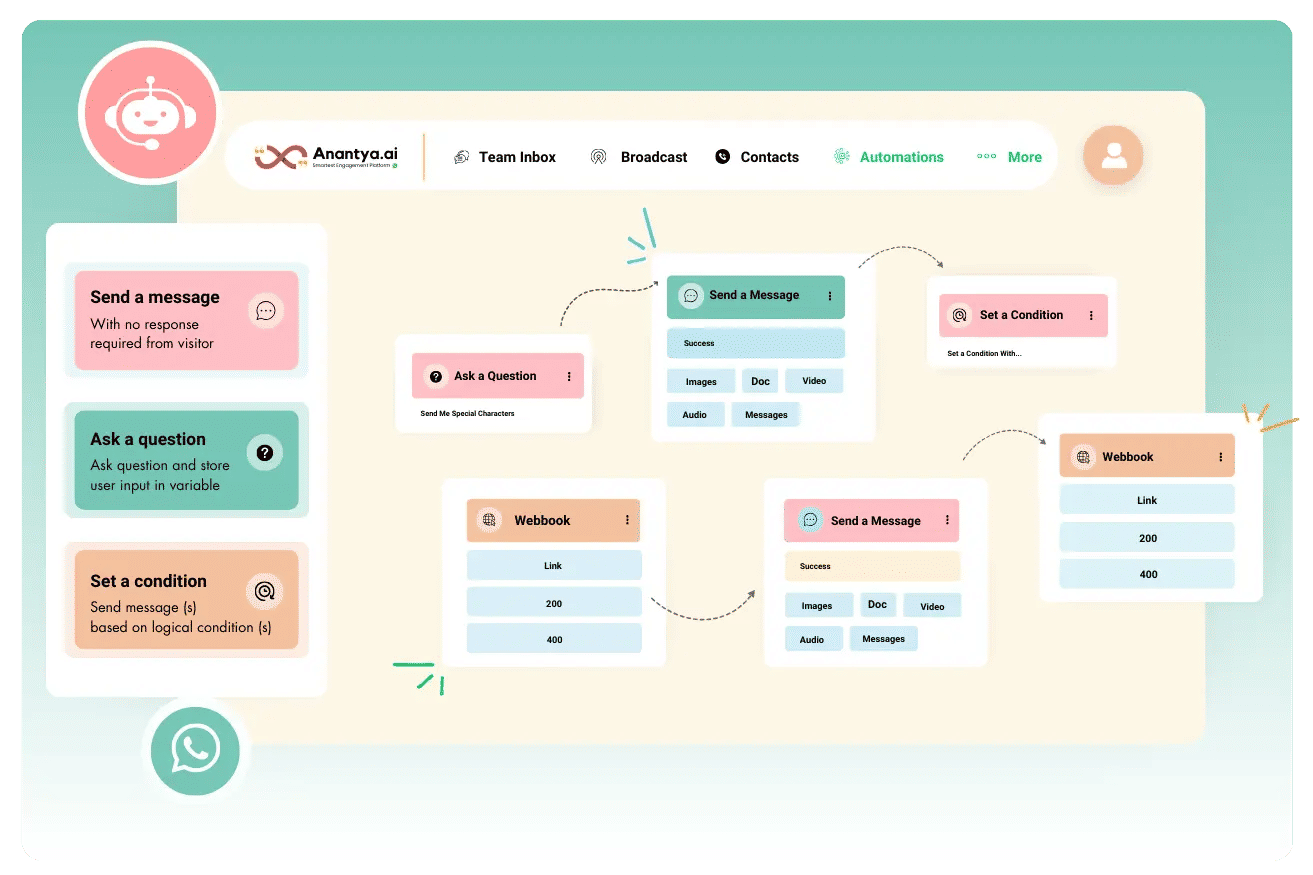Click 400 in the left Webbook node
1313x875 pixels.
pyautogui.click(x=553, y=639)
